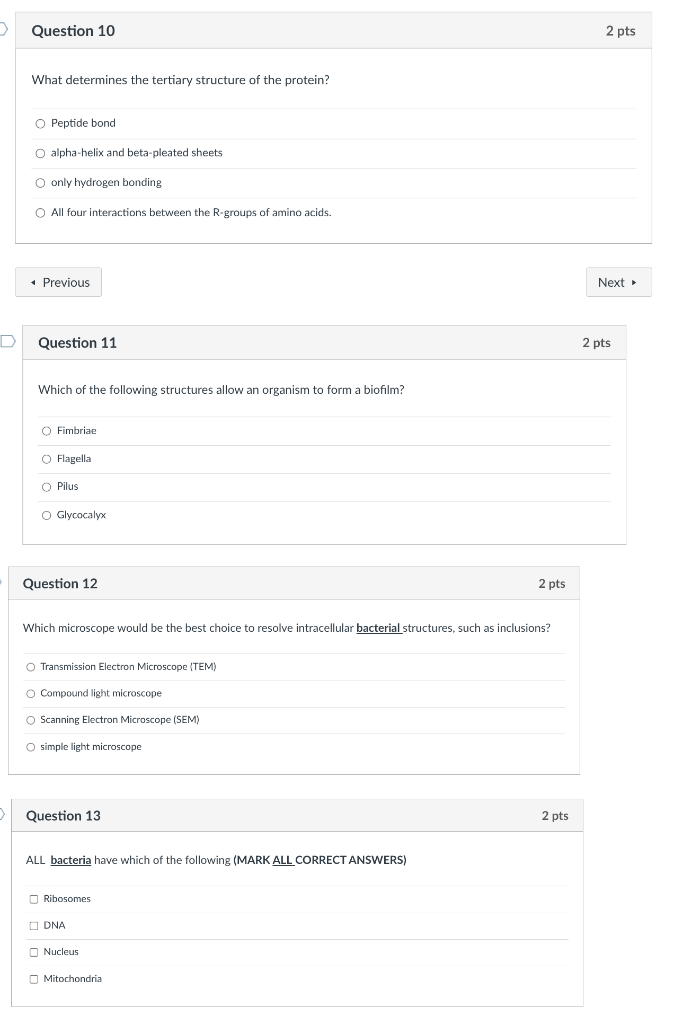Click the left arrow on Previous
The image size is (692, 1024).
tap(32, 282)
